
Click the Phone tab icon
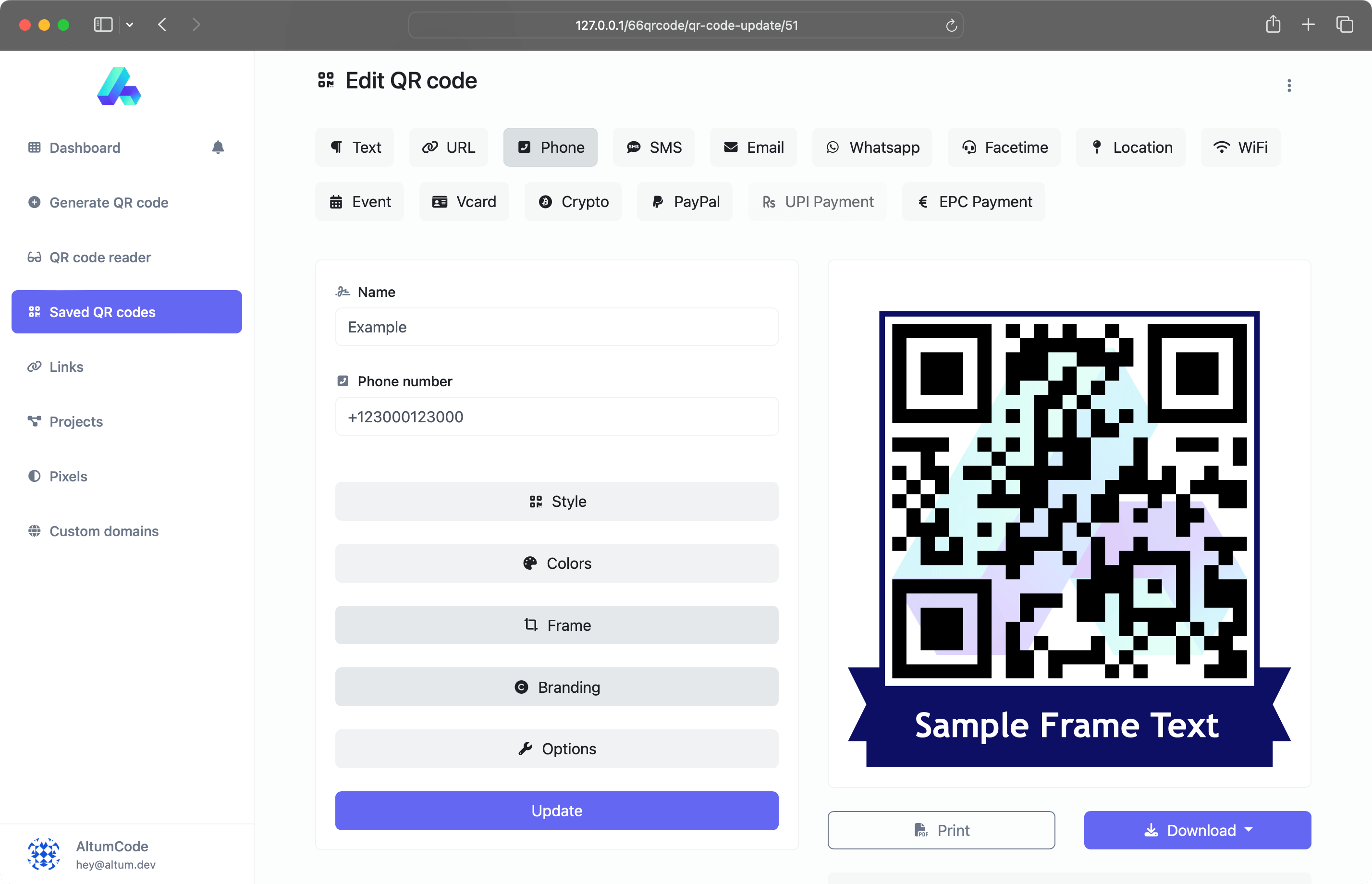click(524, 147)
